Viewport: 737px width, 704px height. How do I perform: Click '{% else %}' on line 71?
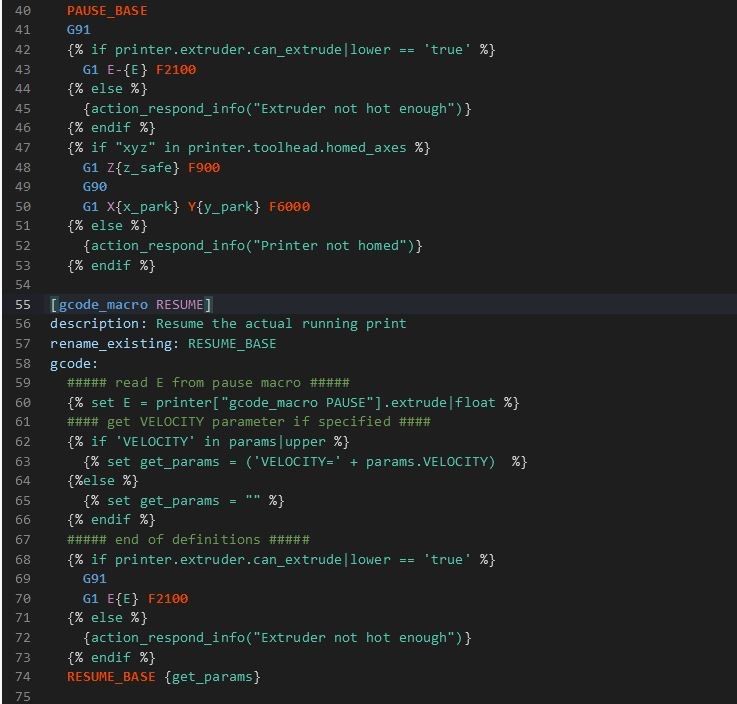point(107,618)
